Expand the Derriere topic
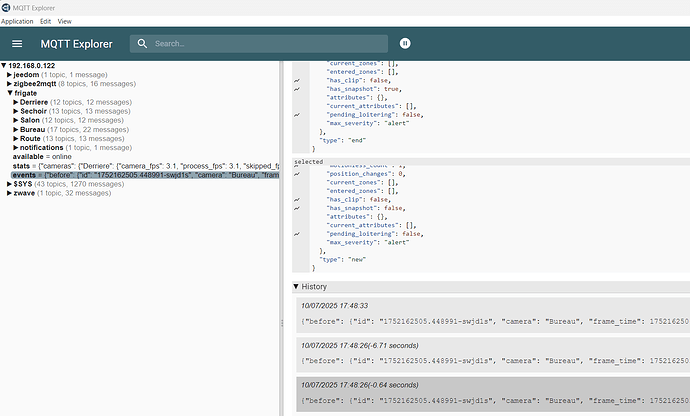Viewport: 690px width, 416px height. pos(16,102)
